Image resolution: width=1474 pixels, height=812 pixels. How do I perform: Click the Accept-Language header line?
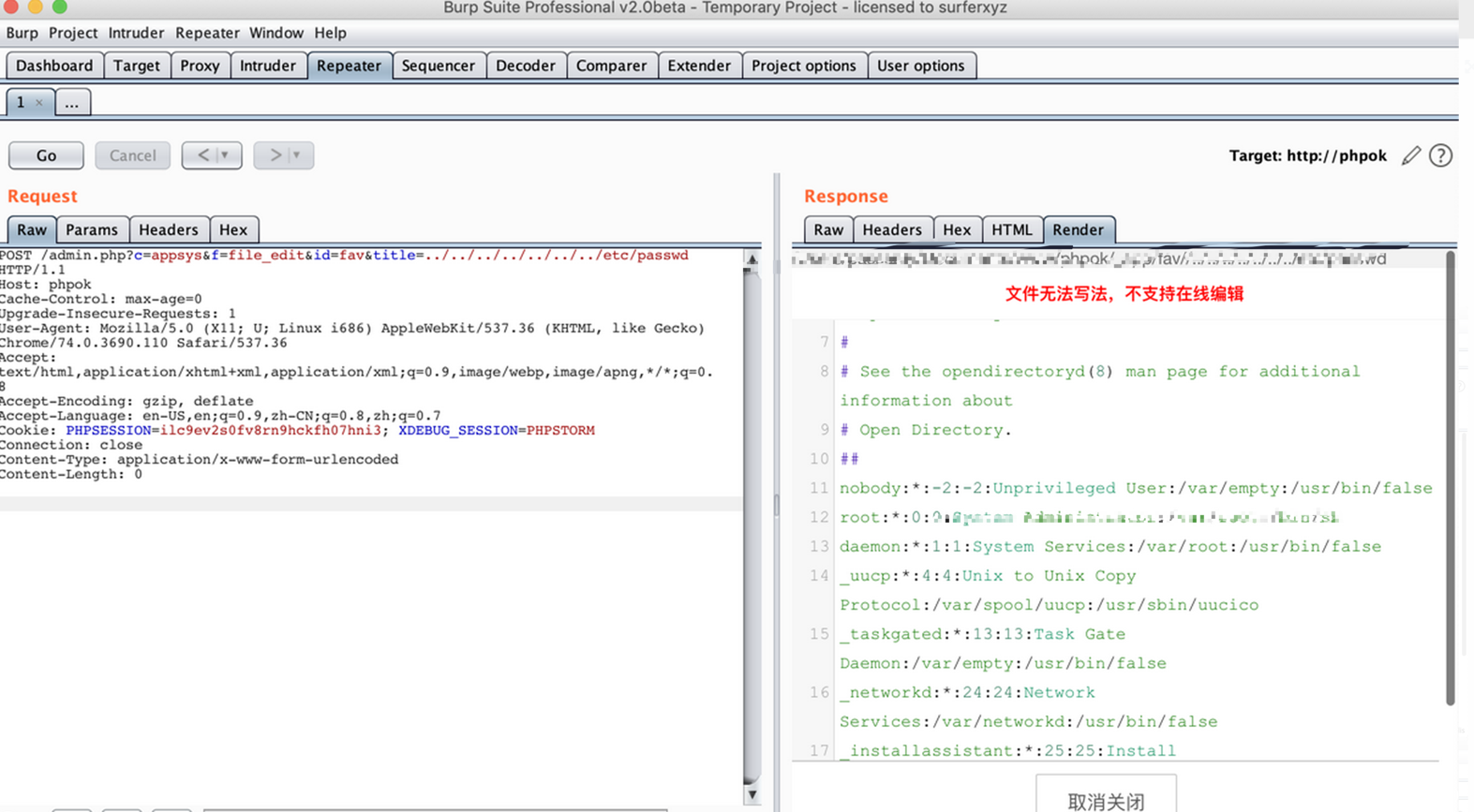220,416
